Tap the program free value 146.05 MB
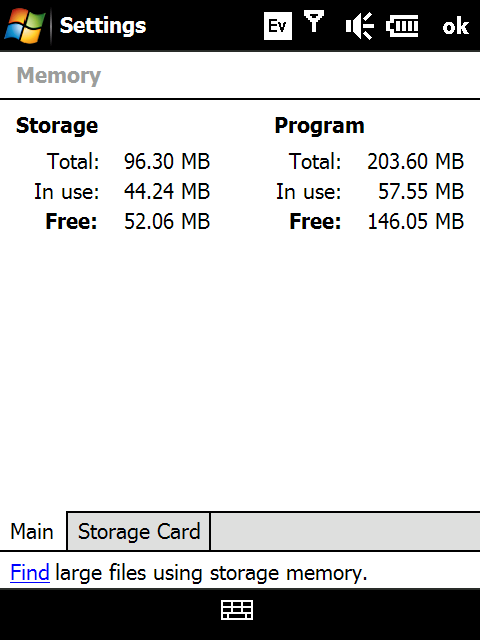This screenshot has height=640, width=480. 416,222
